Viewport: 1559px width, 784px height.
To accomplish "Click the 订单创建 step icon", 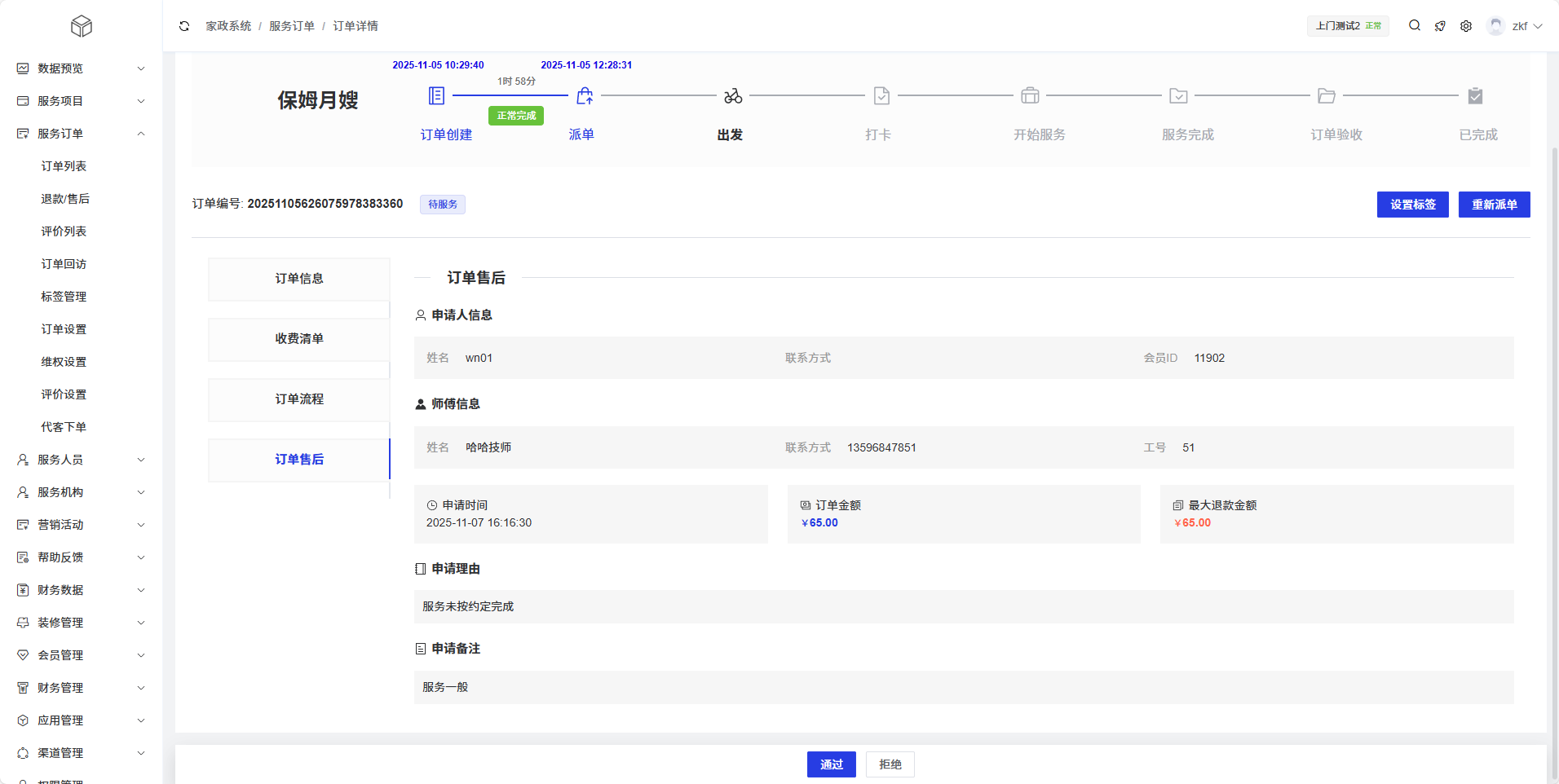I will point(437,96).
